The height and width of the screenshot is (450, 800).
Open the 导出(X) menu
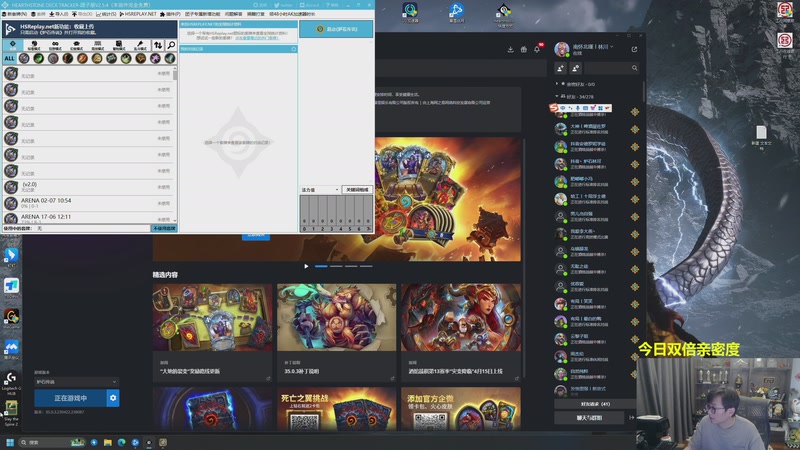click(82, 14)
